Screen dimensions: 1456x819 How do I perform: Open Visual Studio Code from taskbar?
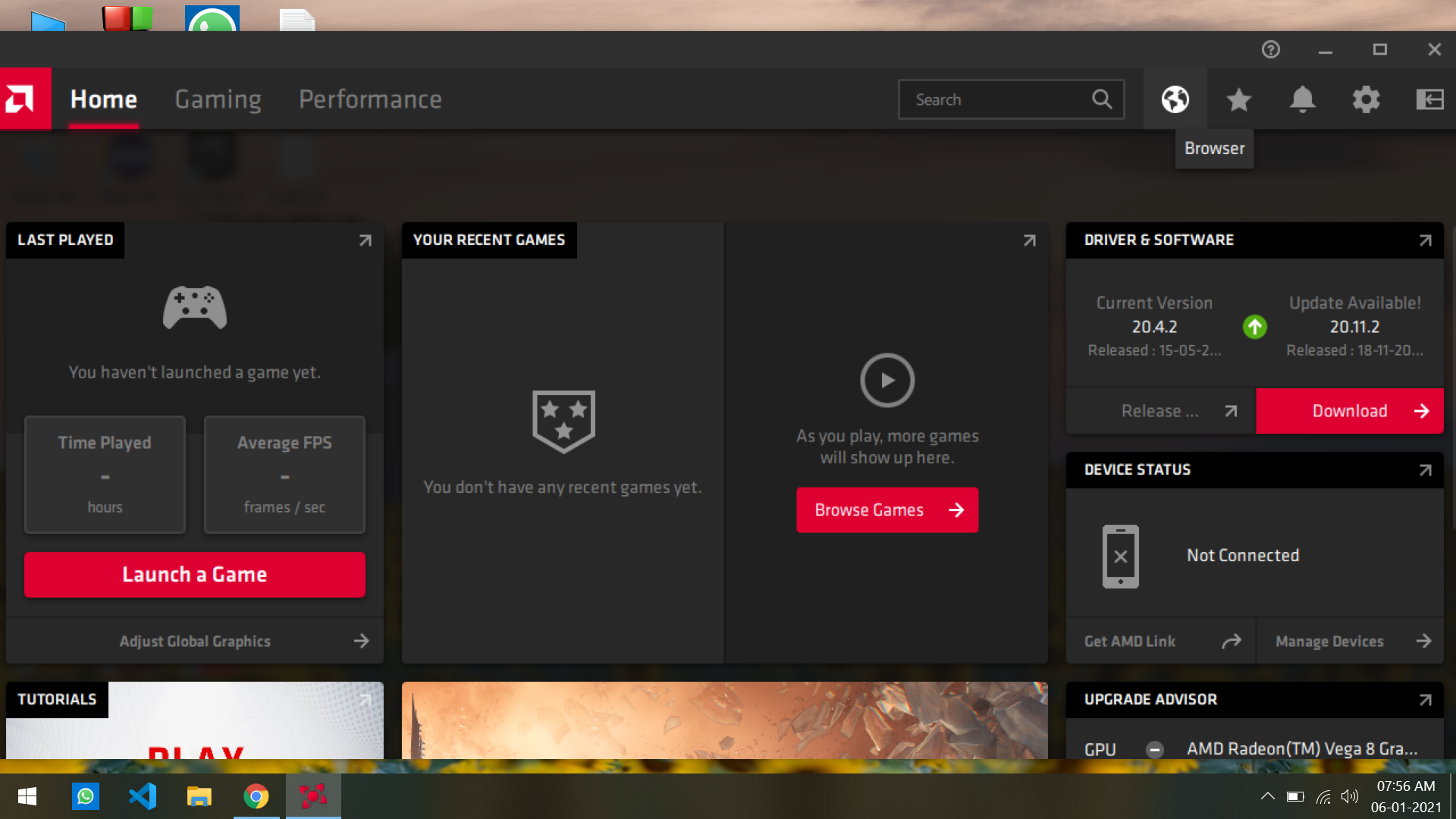click(143, 796)
